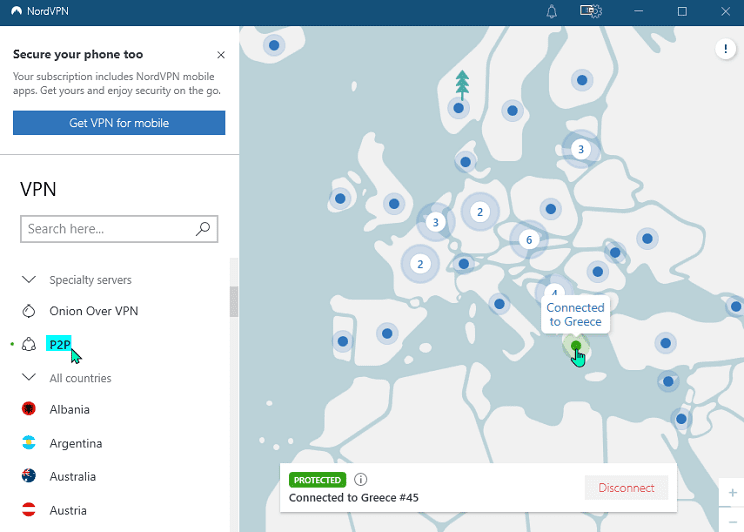
Task: Click Get VPN for mobile button
Action: [x=119, y=123]
